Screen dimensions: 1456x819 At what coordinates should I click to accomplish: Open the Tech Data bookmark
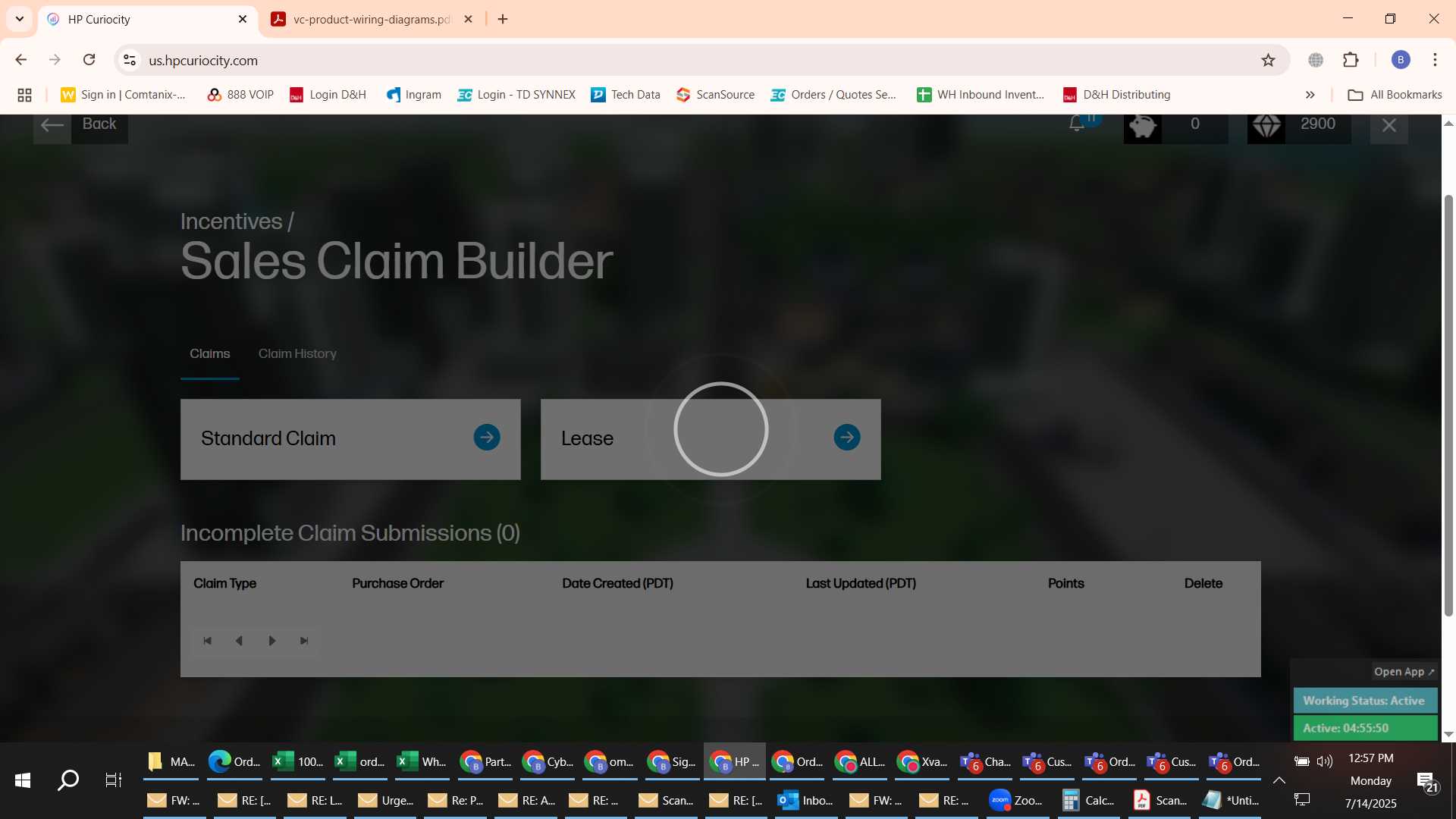[626, 95]
